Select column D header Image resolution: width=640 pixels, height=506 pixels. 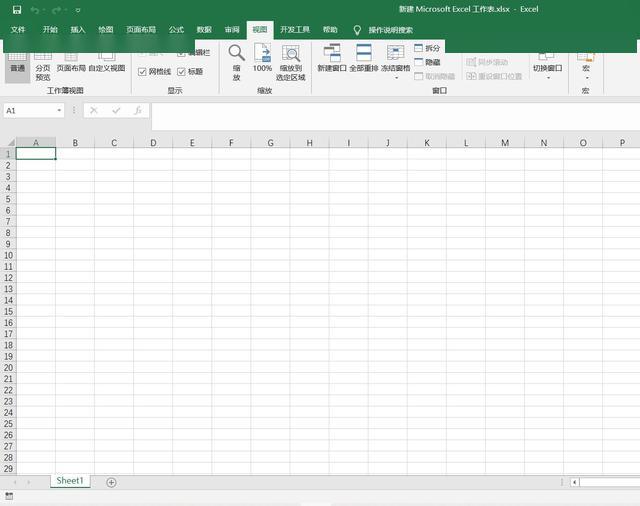[153, 143]
